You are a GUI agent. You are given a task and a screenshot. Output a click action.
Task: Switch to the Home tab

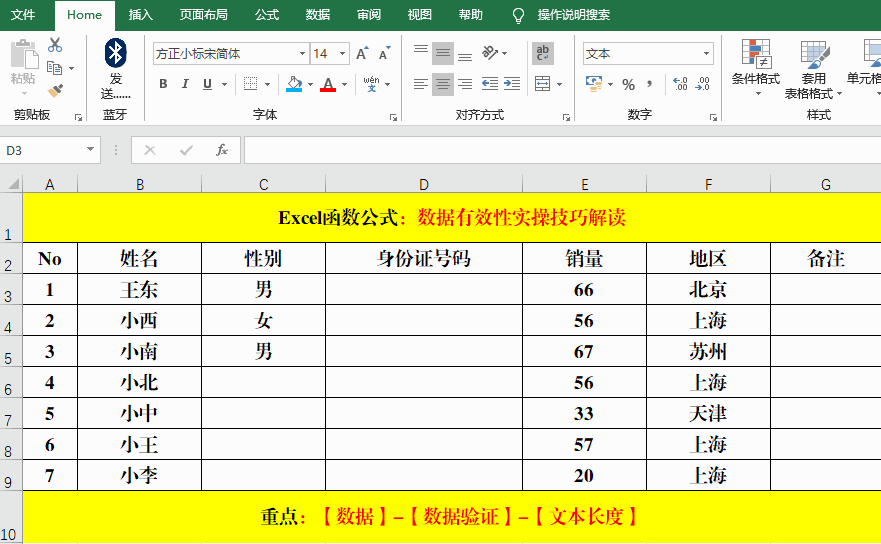[x=84, y=15]
